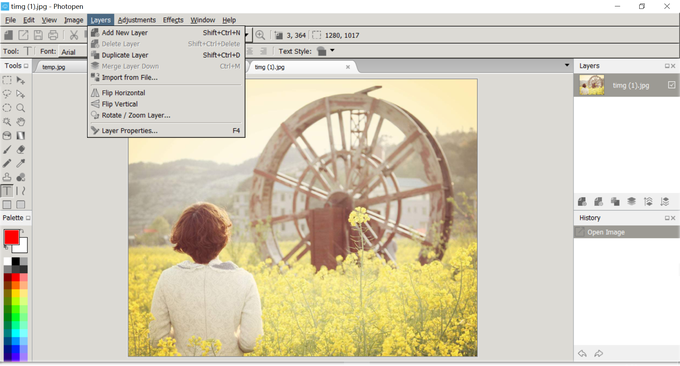Float the History panel via its square button
The image size is (680, 366).
[x=667, y=218]
